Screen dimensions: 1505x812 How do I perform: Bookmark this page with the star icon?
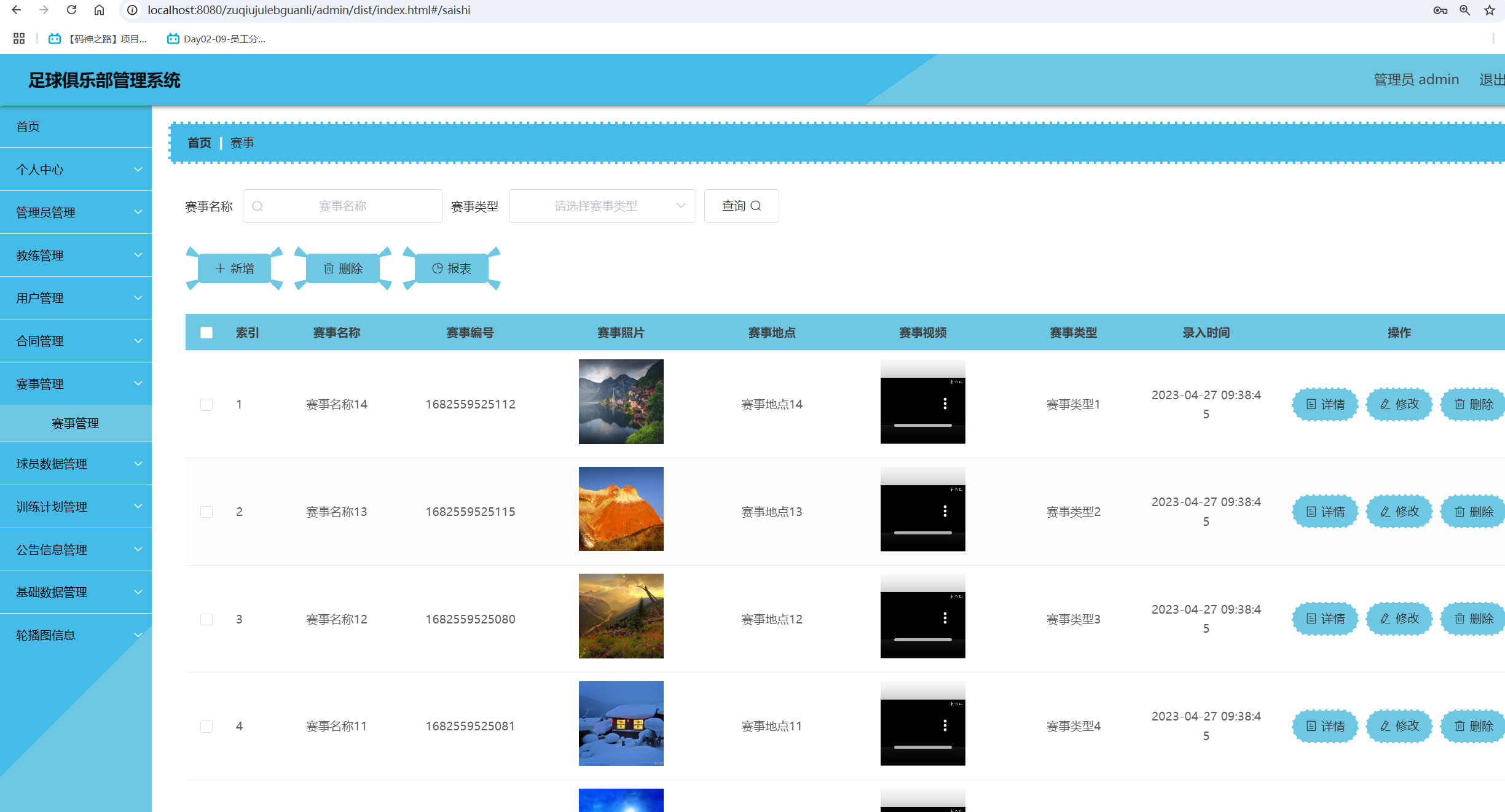[1490, 10]
